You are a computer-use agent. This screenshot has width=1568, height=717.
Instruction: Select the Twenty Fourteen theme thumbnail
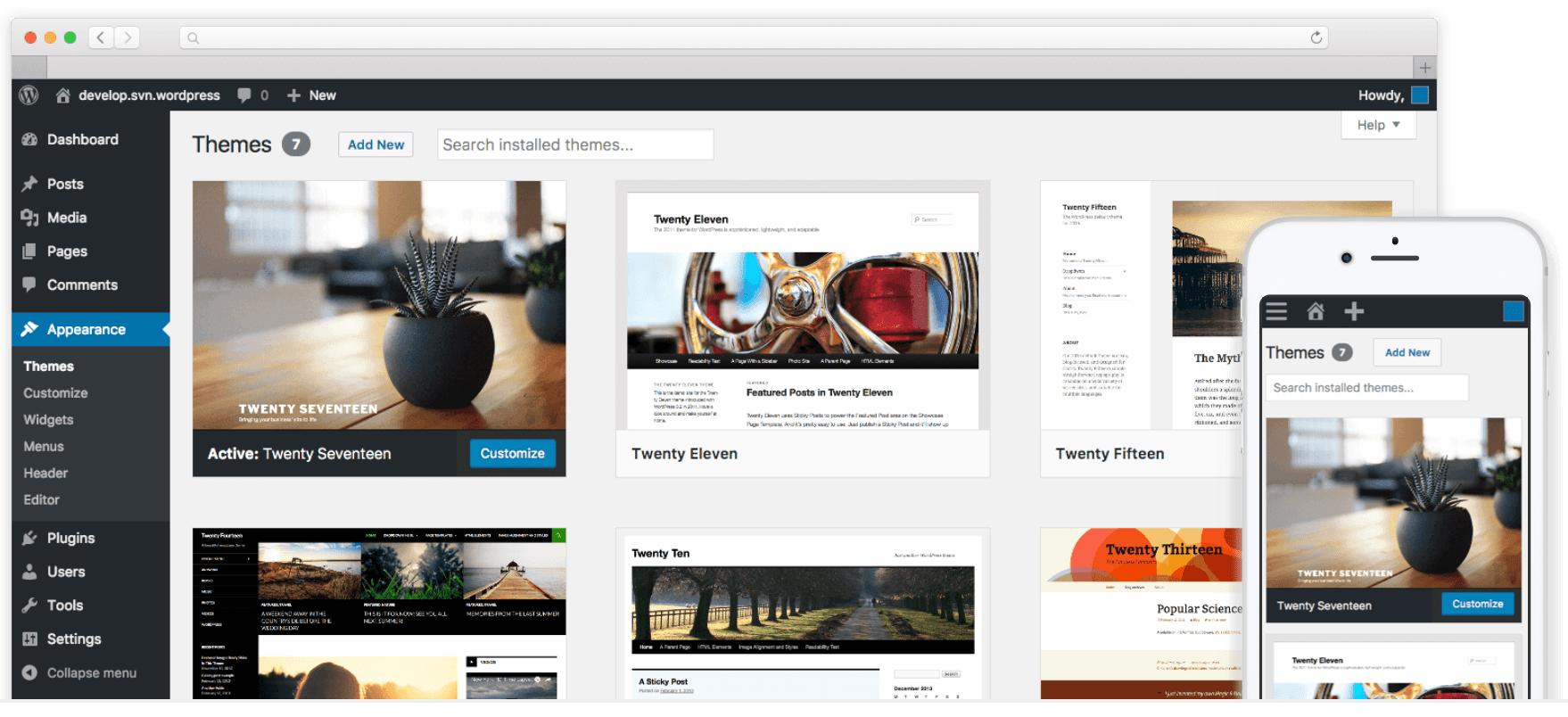379,614
